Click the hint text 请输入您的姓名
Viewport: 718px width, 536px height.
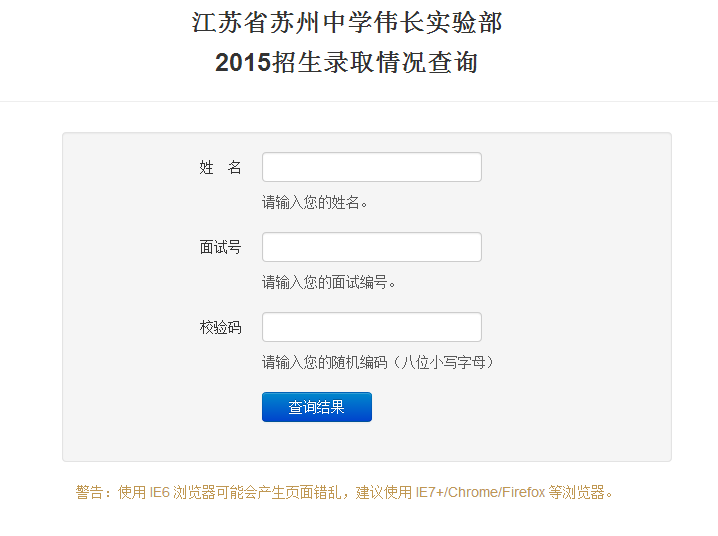click(315, 202)
